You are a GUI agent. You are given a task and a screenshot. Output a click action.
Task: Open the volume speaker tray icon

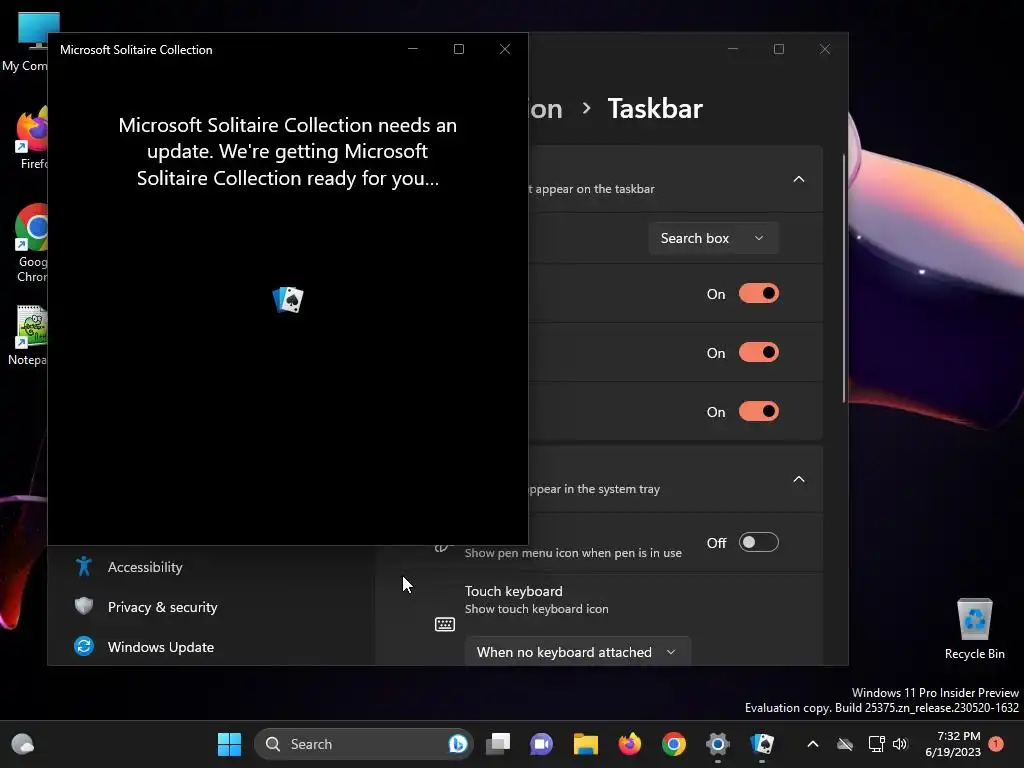click(900, 744)
